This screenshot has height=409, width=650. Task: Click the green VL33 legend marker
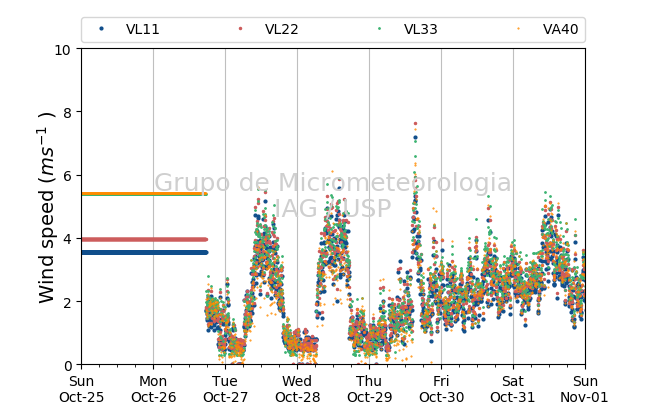point(380,29)
